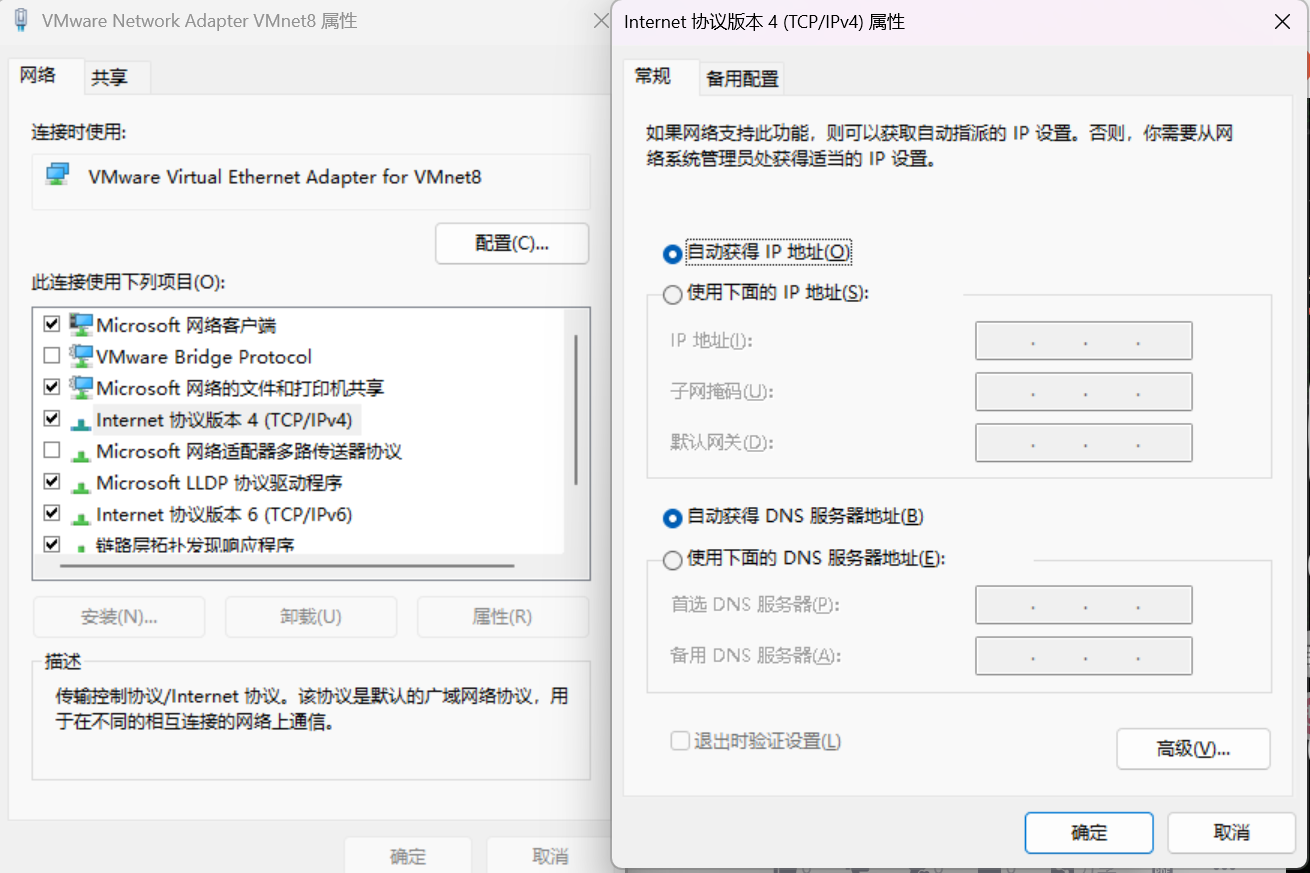The height and width of the screenshot is (873, 1310).
Task: Click the Microsoft LLDP 协议驱动程序 item icon
Action: coord(80,485)
